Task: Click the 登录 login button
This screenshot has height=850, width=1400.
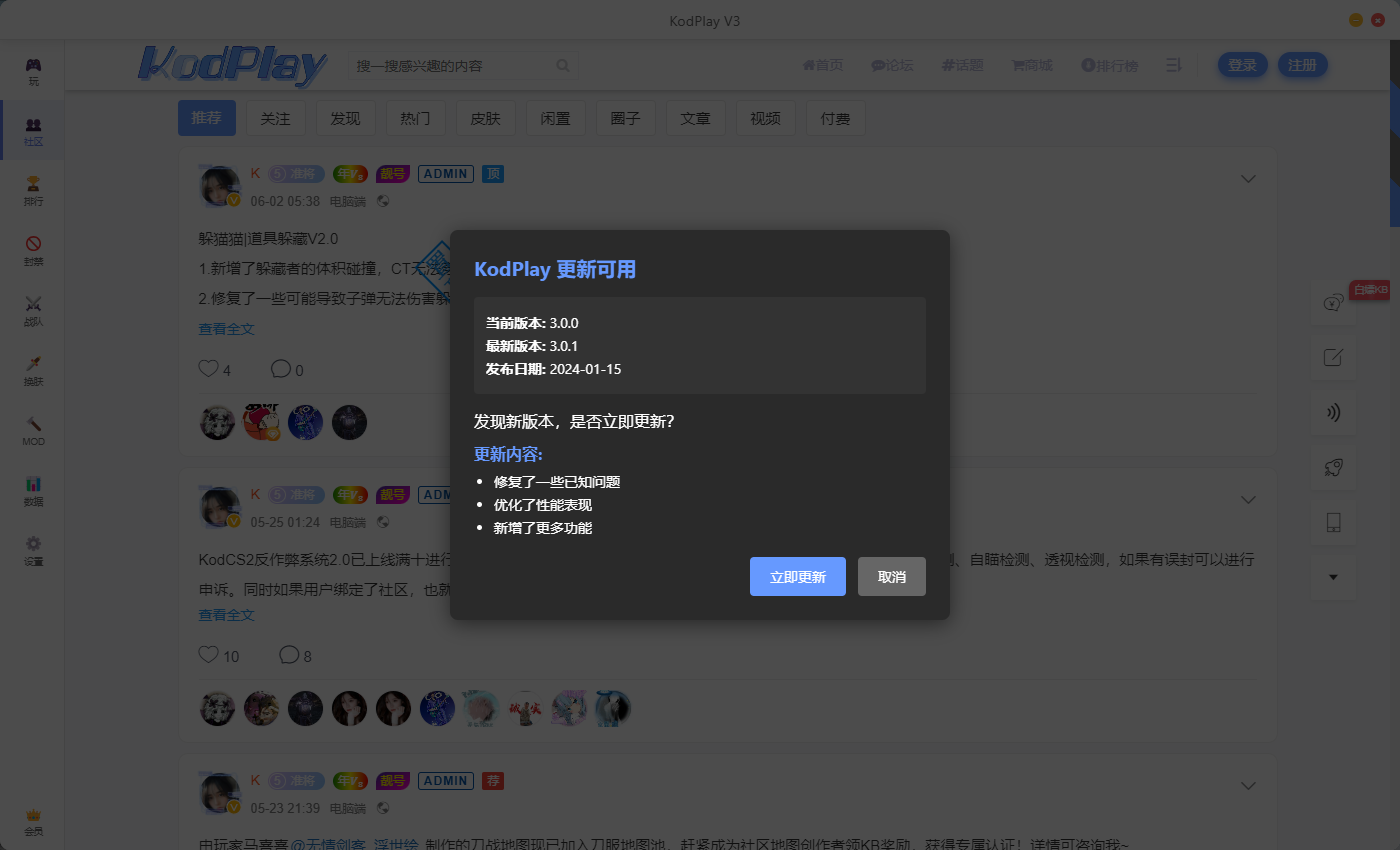Action: pyautogui.click(x=1243, y=65)
